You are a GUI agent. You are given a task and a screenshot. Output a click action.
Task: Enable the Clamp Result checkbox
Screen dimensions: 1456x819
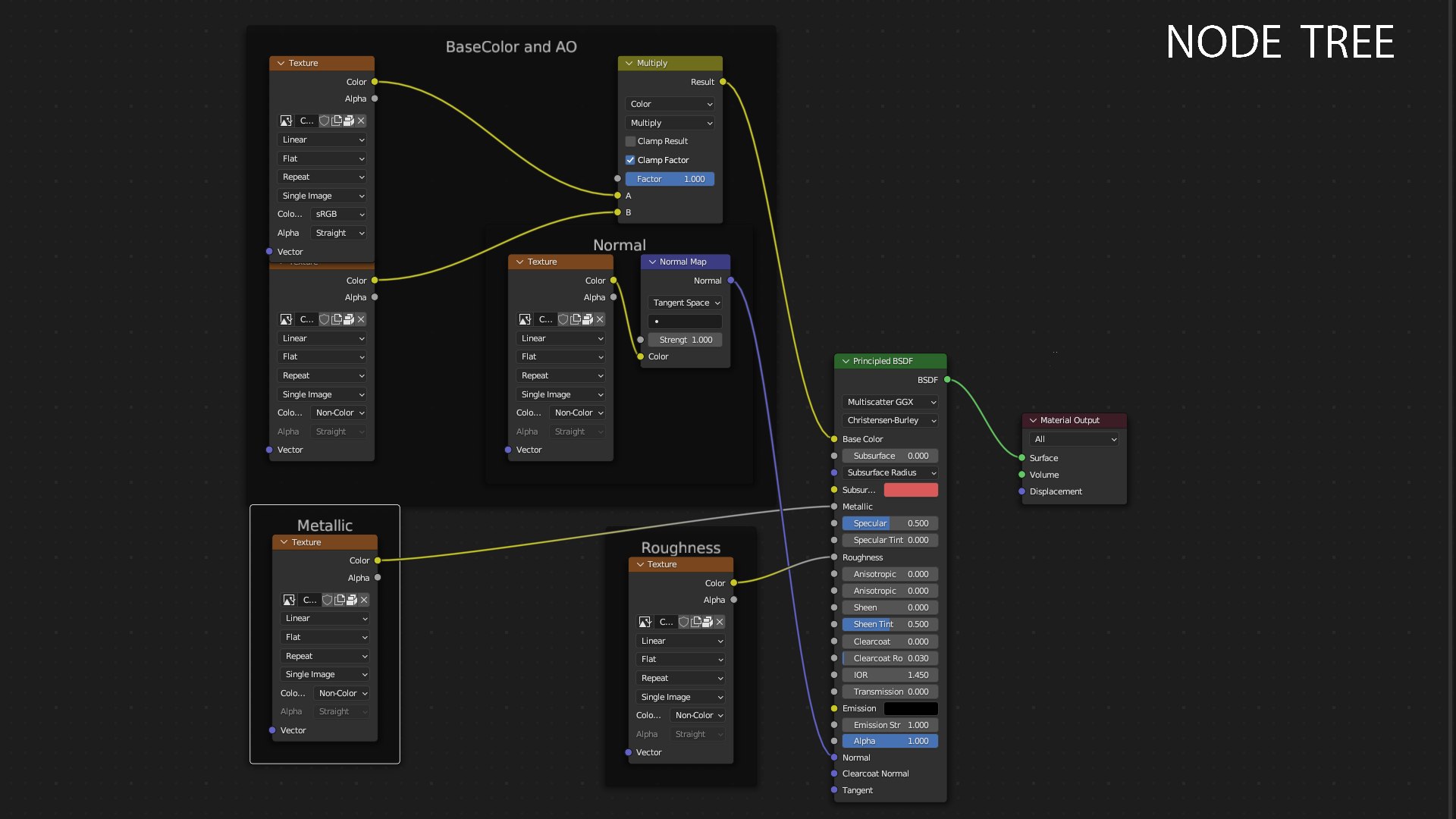630,141
